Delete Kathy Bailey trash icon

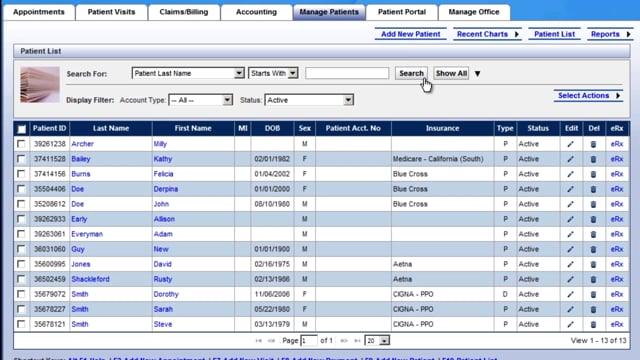pos(593,159)
